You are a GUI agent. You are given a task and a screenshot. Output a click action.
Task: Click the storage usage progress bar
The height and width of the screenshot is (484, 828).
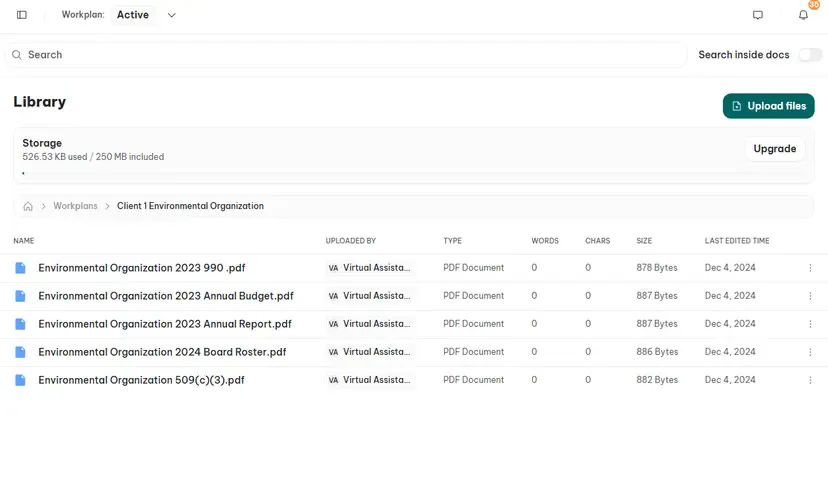(x=414, y=173)
